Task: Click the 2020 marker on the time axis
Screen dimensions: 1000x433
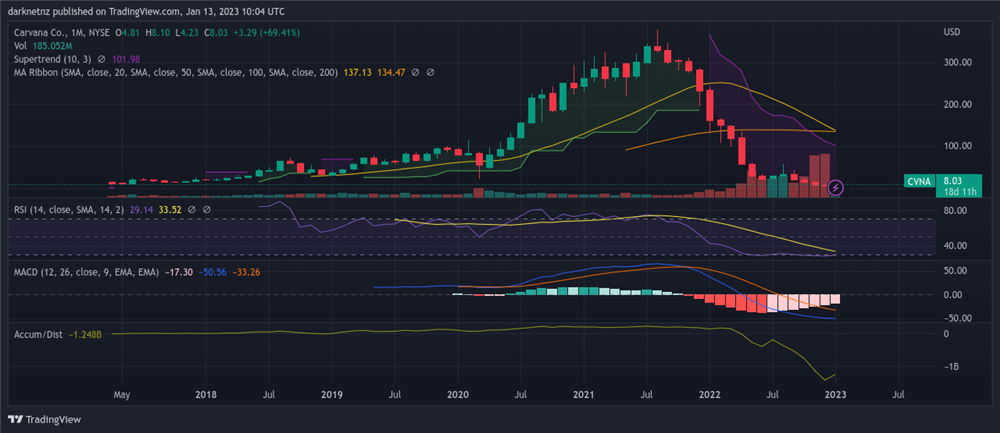Action: pyautogui.click(x=458, y=395)
